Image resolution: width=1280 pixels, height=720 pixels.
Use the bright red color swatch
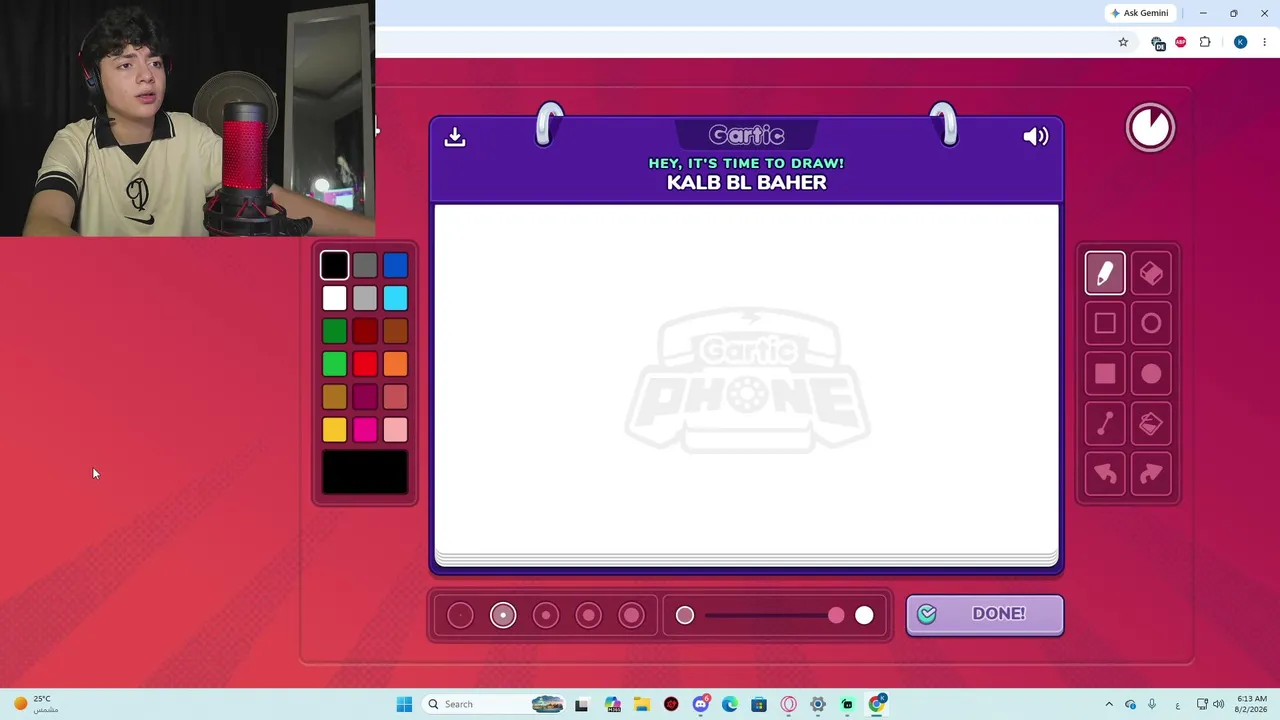(x=365, y=364)
